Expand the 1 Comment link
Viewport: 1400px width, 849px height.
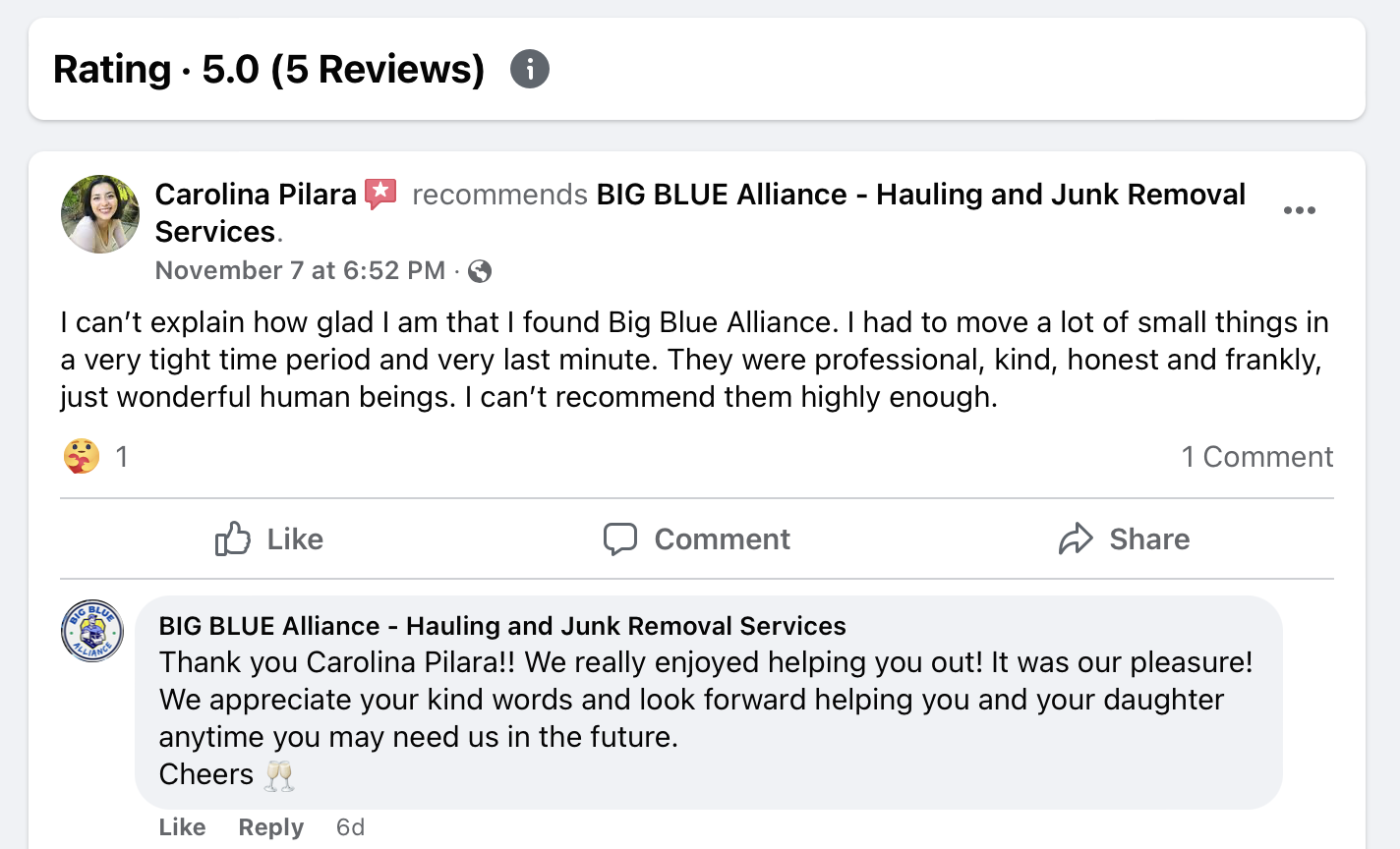click(1256, 457)
